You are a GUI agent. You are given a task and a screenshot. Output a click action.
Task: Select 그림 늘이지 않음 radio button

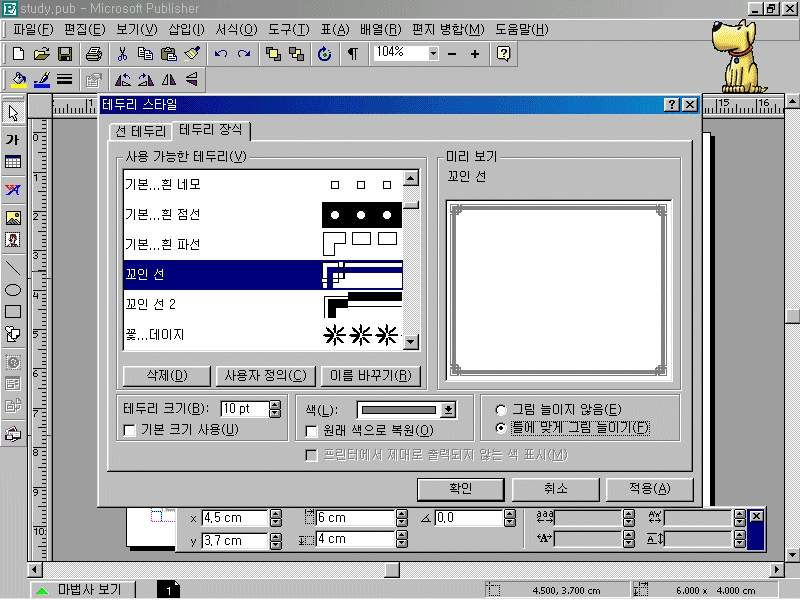click(501, 410)
